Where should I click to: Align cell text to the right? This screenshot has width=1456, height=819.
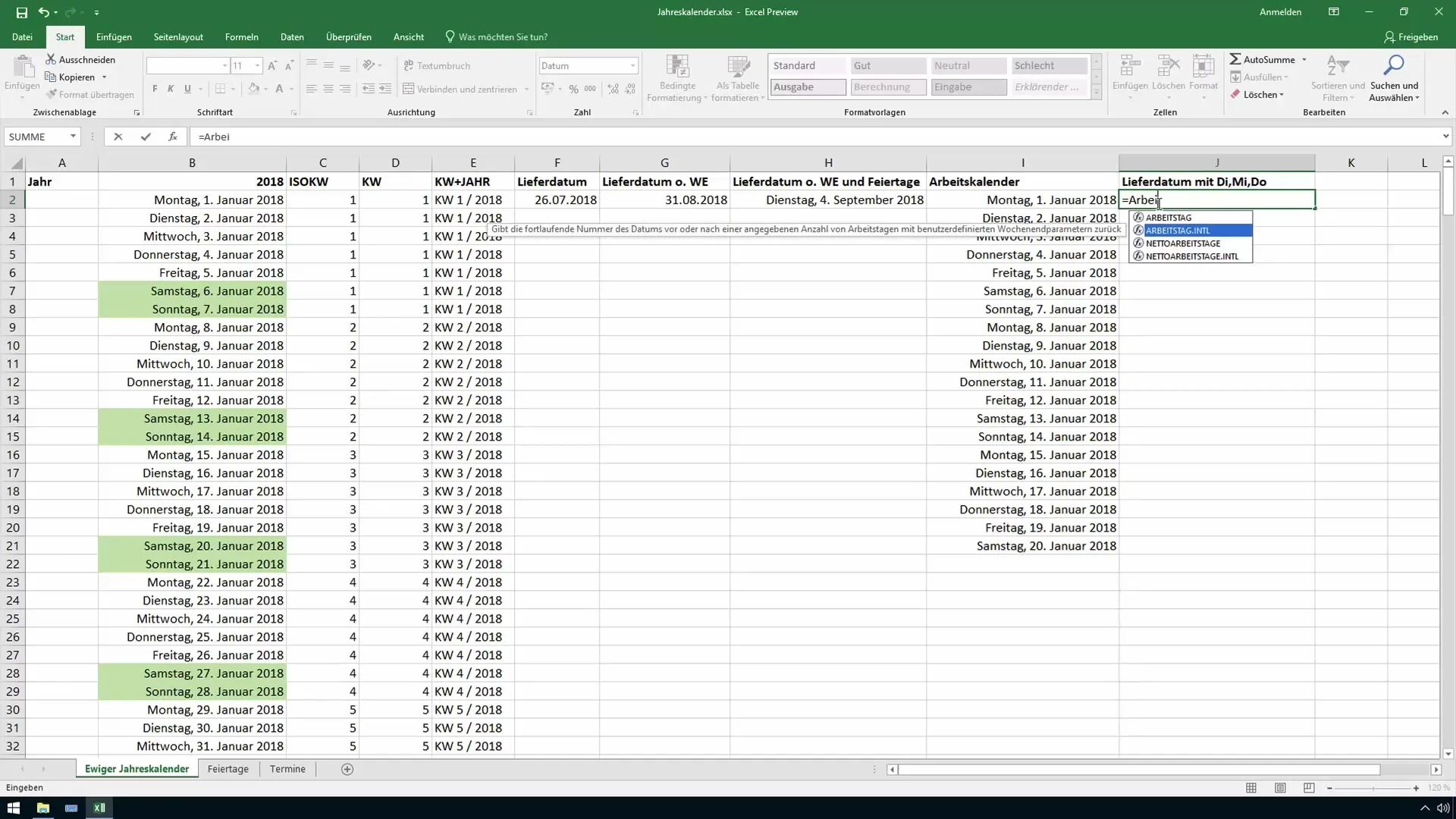click(345, 89)
